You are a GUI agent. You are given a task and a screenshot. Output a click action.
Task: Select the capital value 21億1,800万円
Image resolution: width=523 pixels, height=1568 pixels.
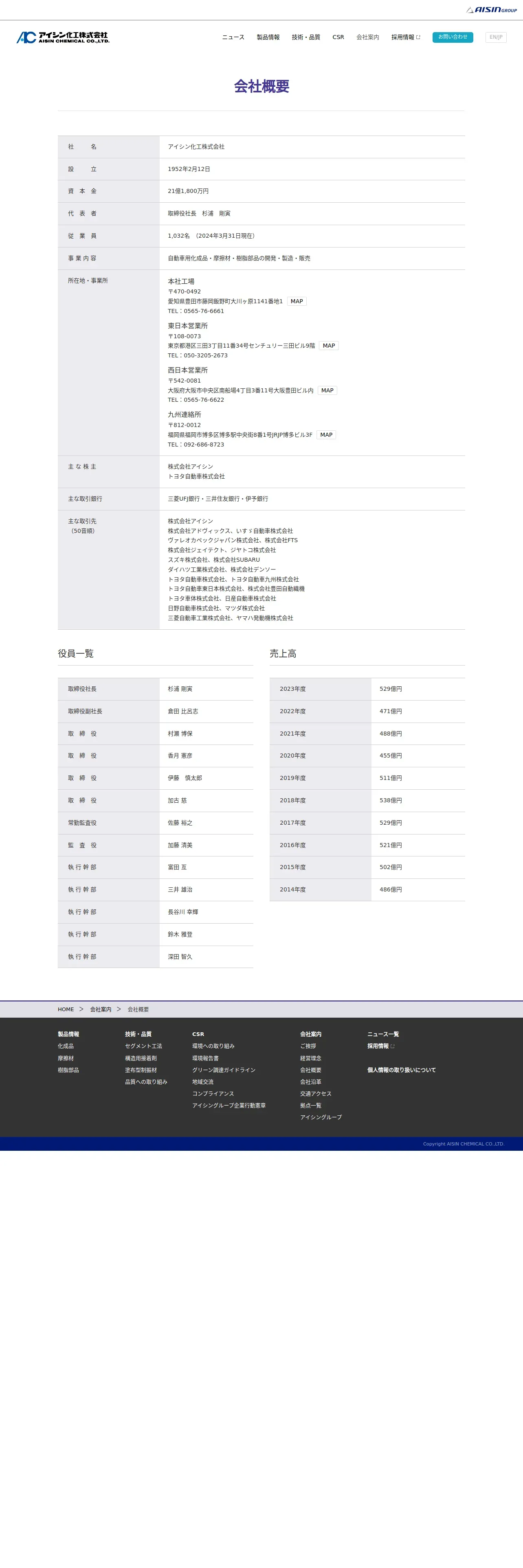[x=188, y=191]
